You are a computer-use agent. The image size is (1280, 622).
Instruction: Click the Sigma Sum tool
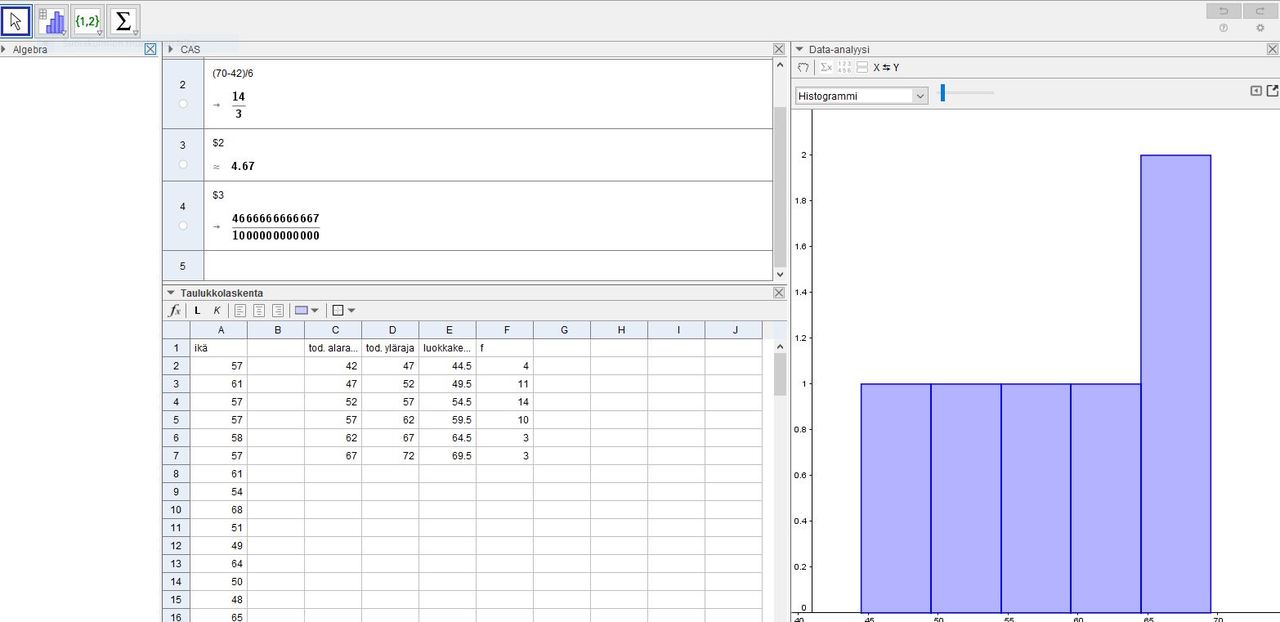[123, 21]
